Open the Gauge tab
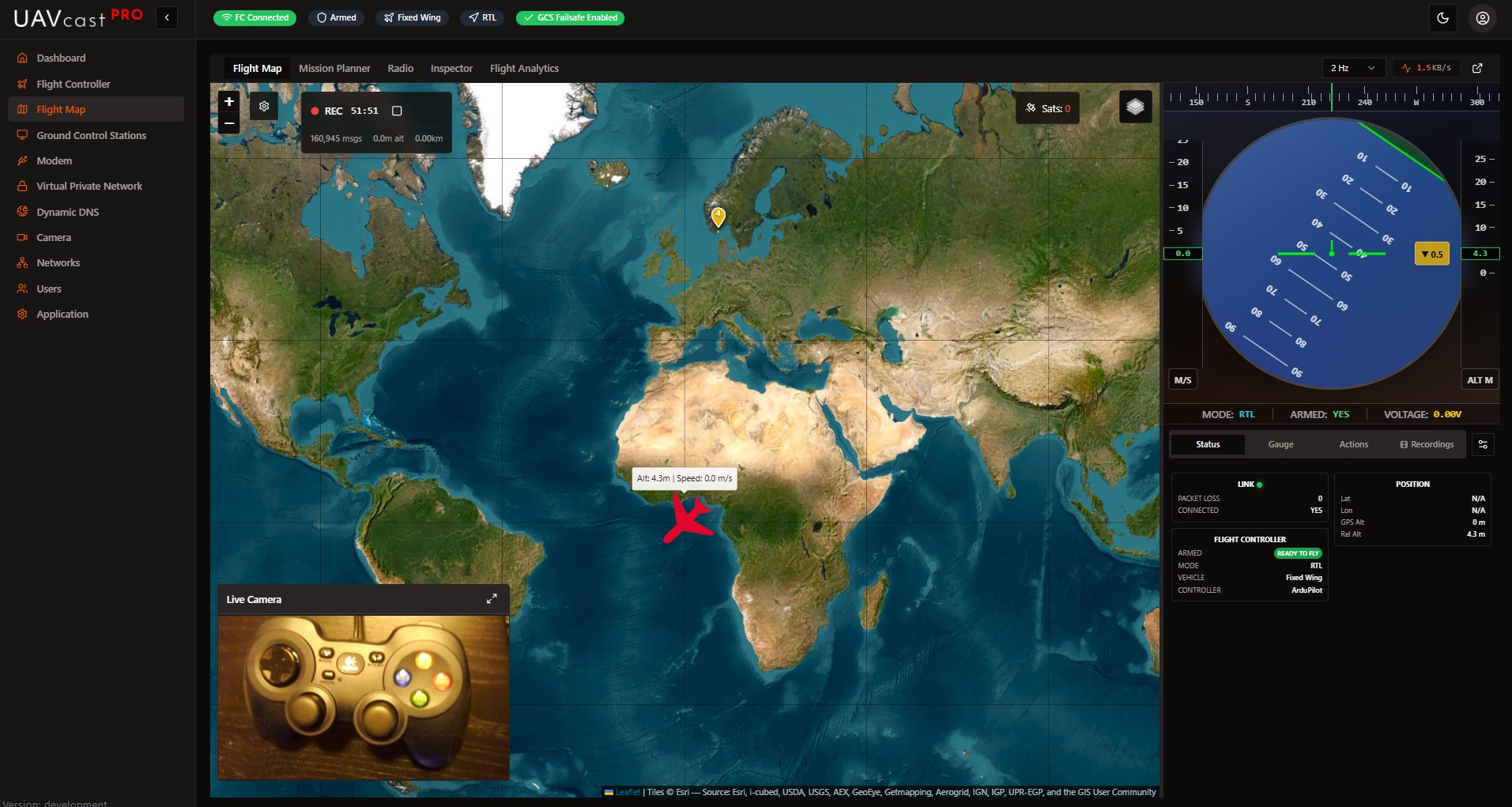The image size is (1512, 807). click(x=1280, y=444)
